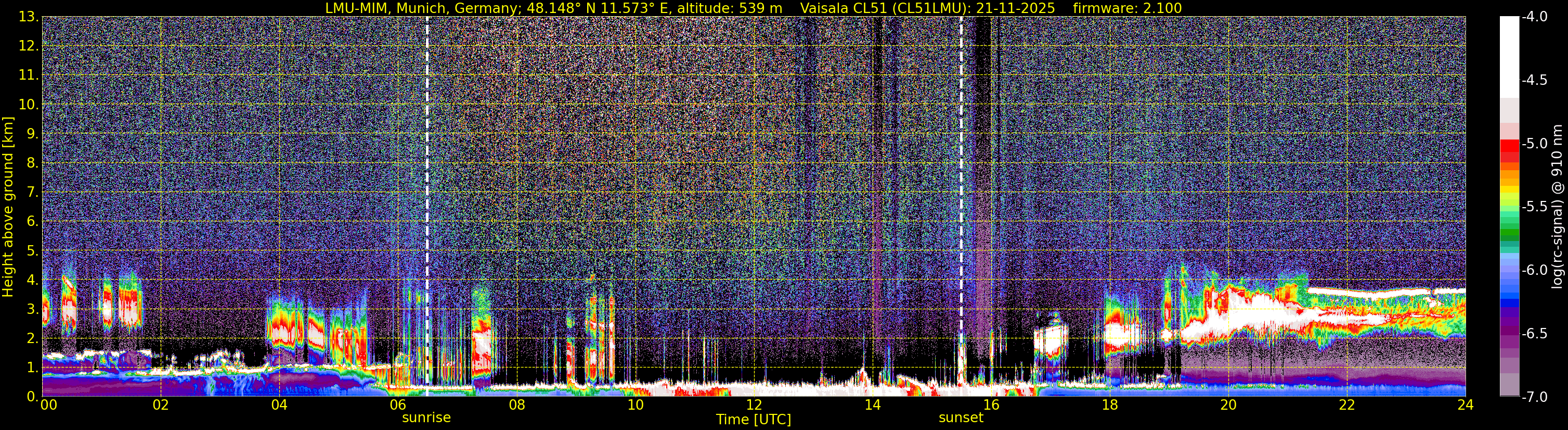The width and height of the screenshot is (1568, 430).
Task: Click the '2.' height axis tick label
Action: 33,338
